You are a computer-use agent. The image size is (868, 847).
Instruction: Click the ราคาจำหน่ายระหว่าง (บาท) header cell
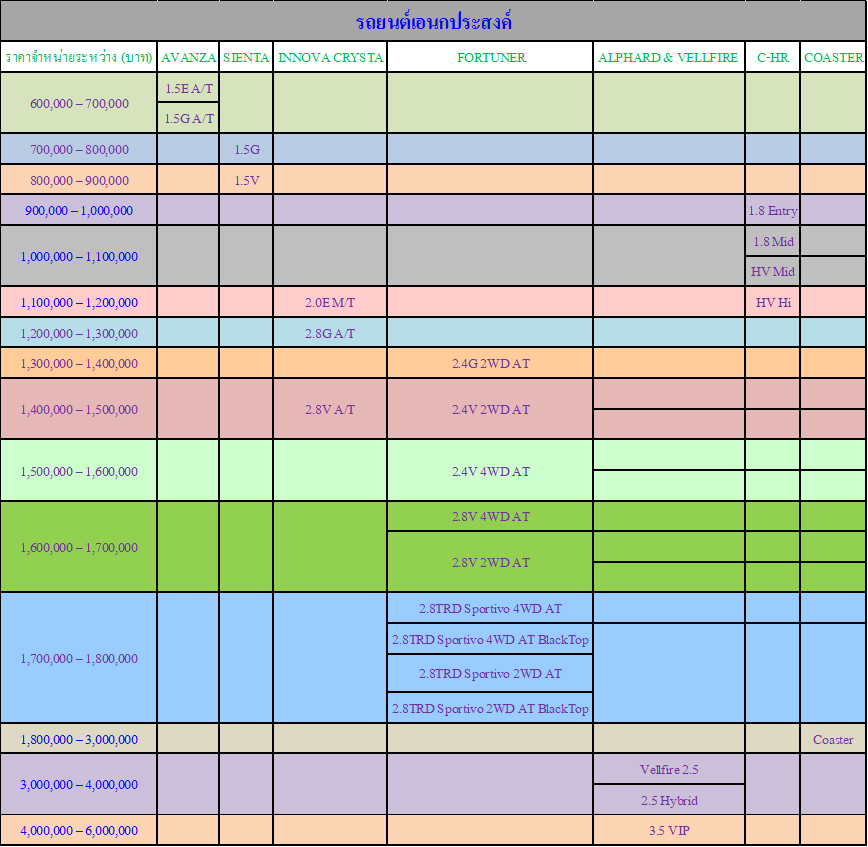(79, 57)
